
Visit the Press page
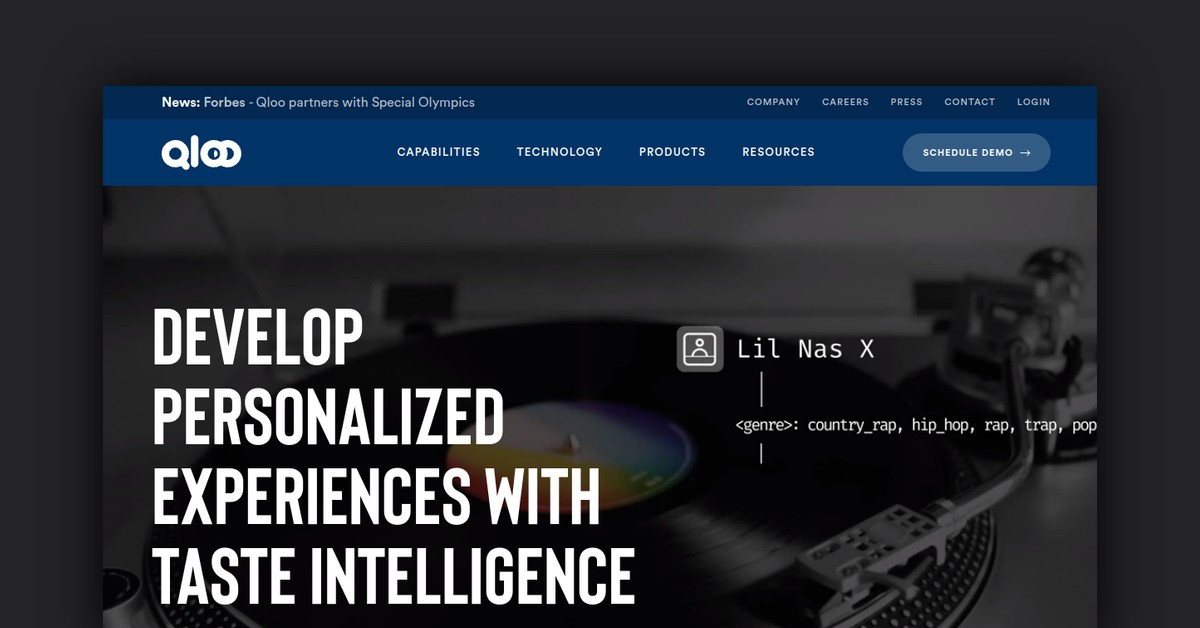coord(906,102)
